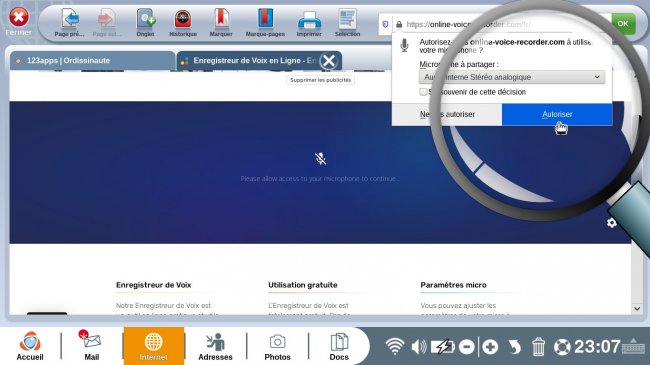Click the blue Autoriser button
650x365 pixels.
pos(557,114)
